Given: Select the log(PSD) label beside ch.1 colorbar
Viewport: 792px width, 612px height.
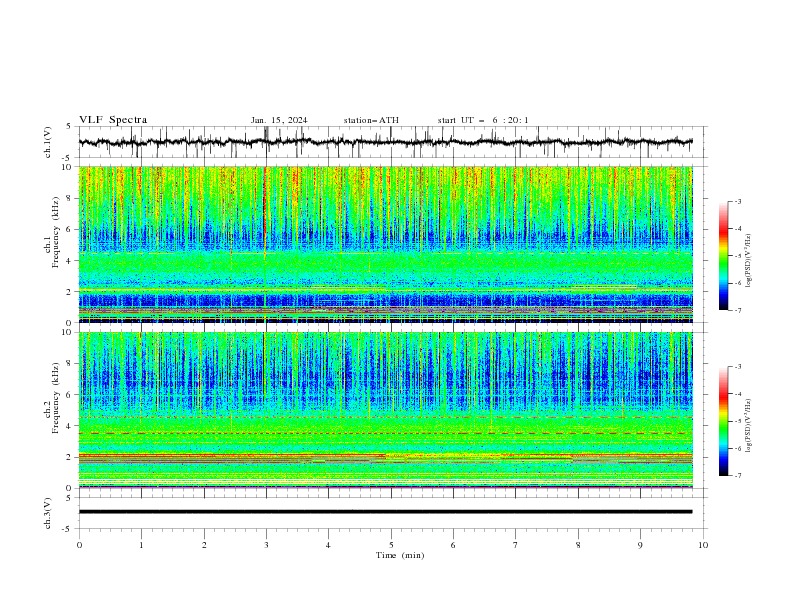Looking at the screenshot, I should tap(748, 261).
